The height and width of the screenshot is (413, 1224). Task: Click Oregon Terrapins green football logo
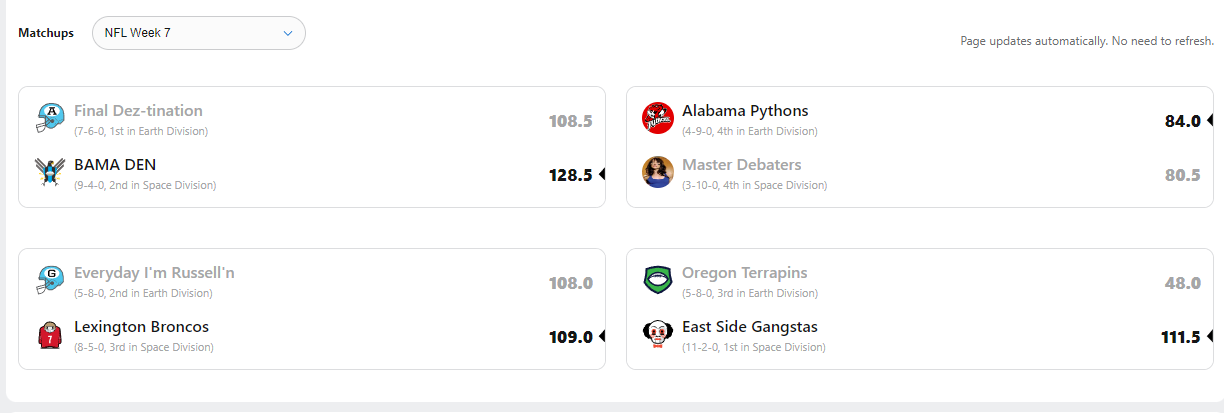[x=657, y=280]
